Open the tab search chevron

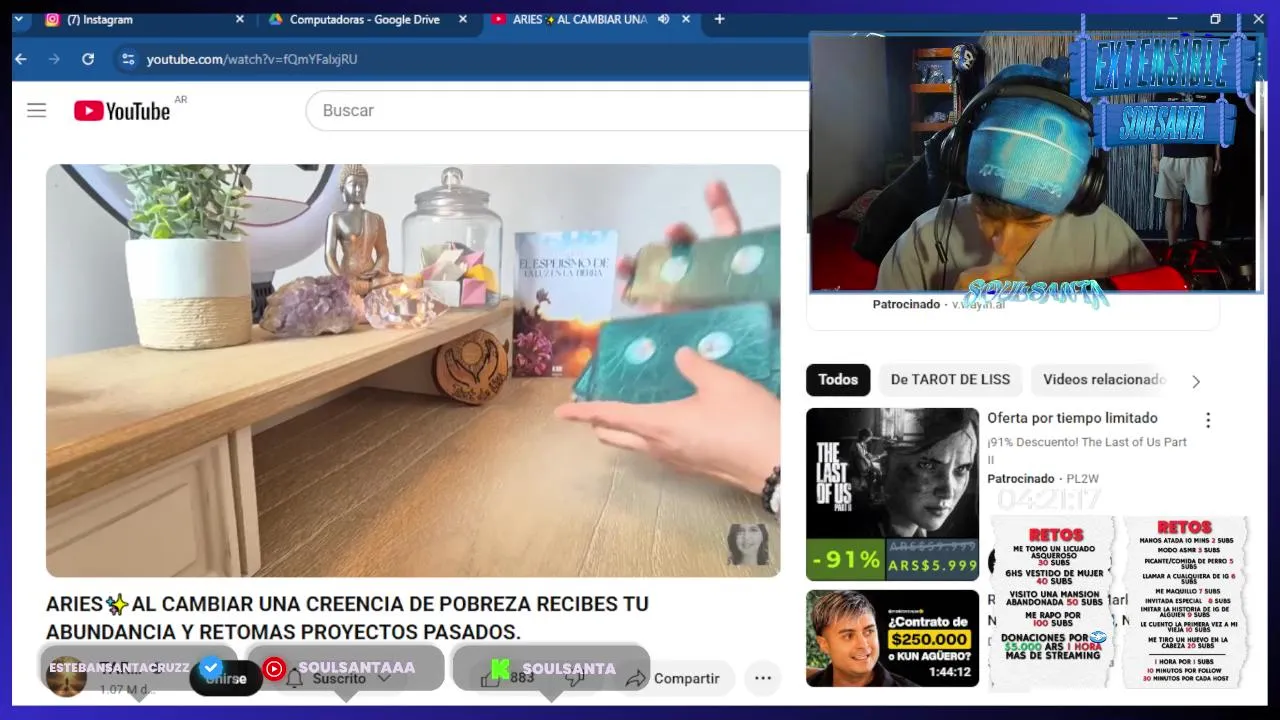coord(18,19)
